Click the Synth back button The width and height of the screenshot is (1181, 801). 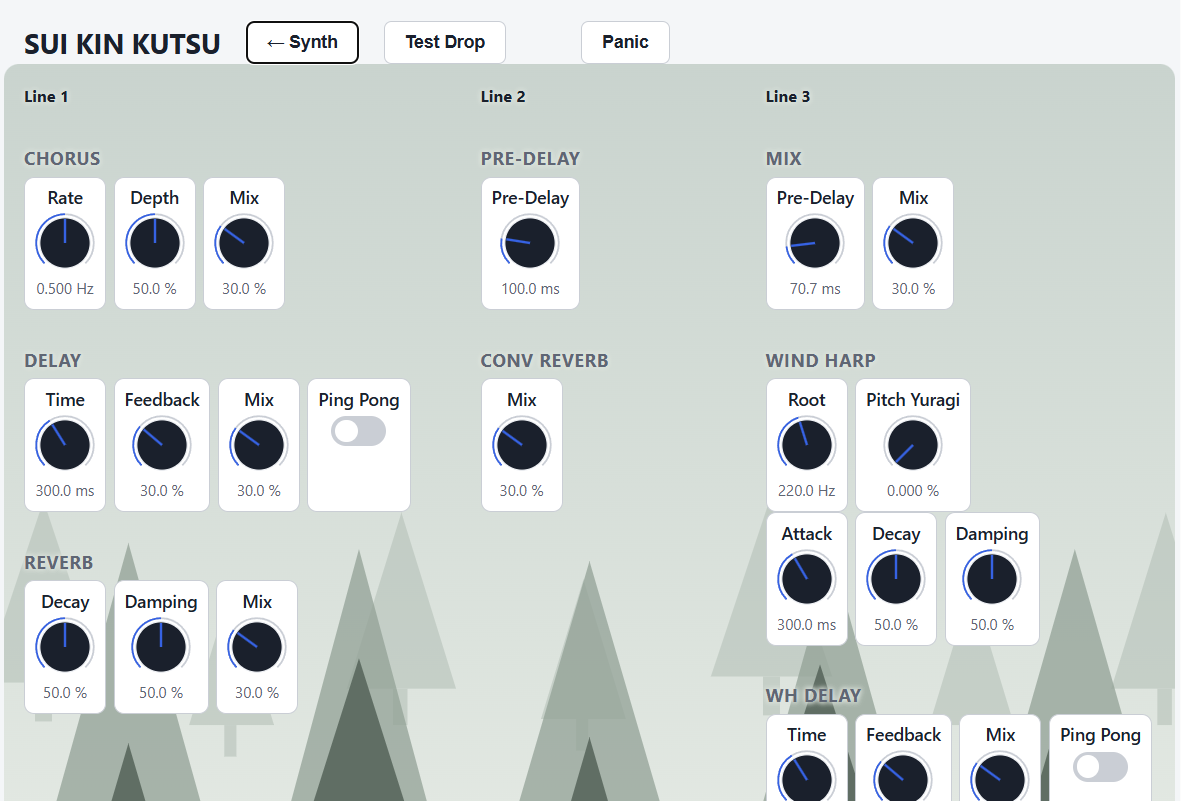tap(302, 42)
